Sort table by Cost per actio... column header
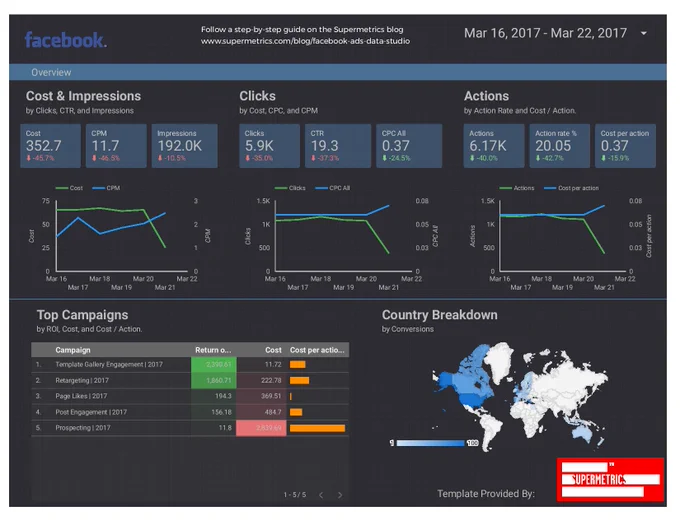The image size is (680, 525). pyautogui.click(x=317, y=350)
